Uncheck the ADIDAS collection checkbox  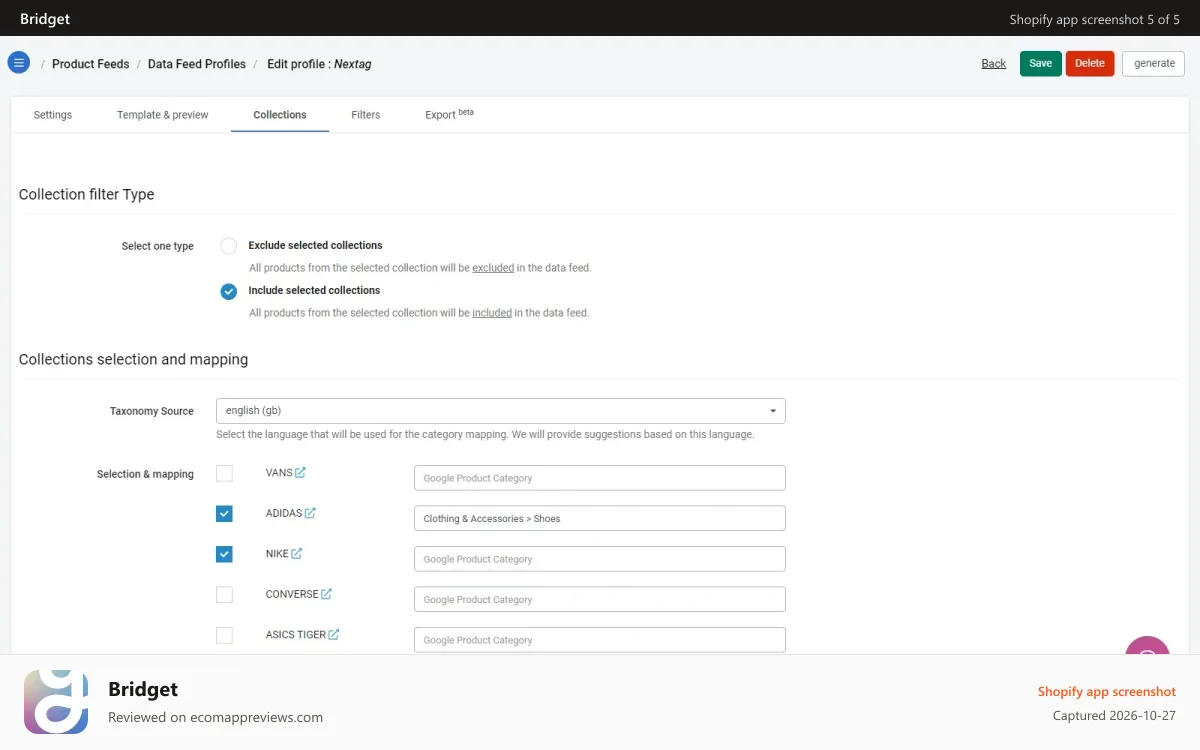tap(224, 513)
